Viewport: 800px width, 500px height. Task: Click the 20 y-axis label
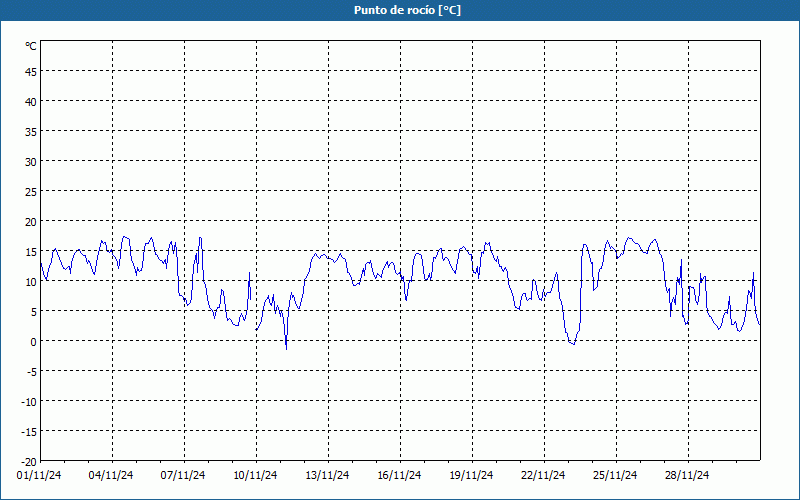(31, 222)
